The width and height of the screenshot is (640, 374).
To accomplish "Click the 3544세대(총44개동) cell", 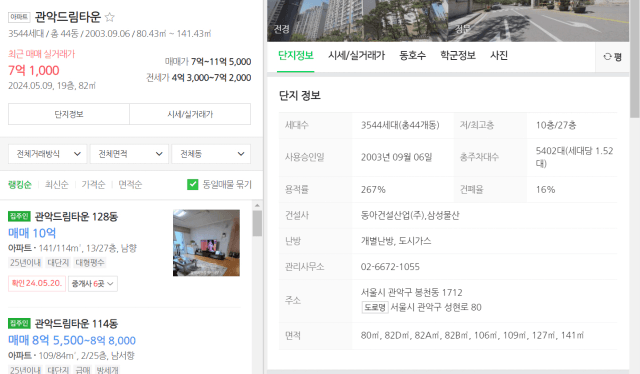I will pos(400,125).
